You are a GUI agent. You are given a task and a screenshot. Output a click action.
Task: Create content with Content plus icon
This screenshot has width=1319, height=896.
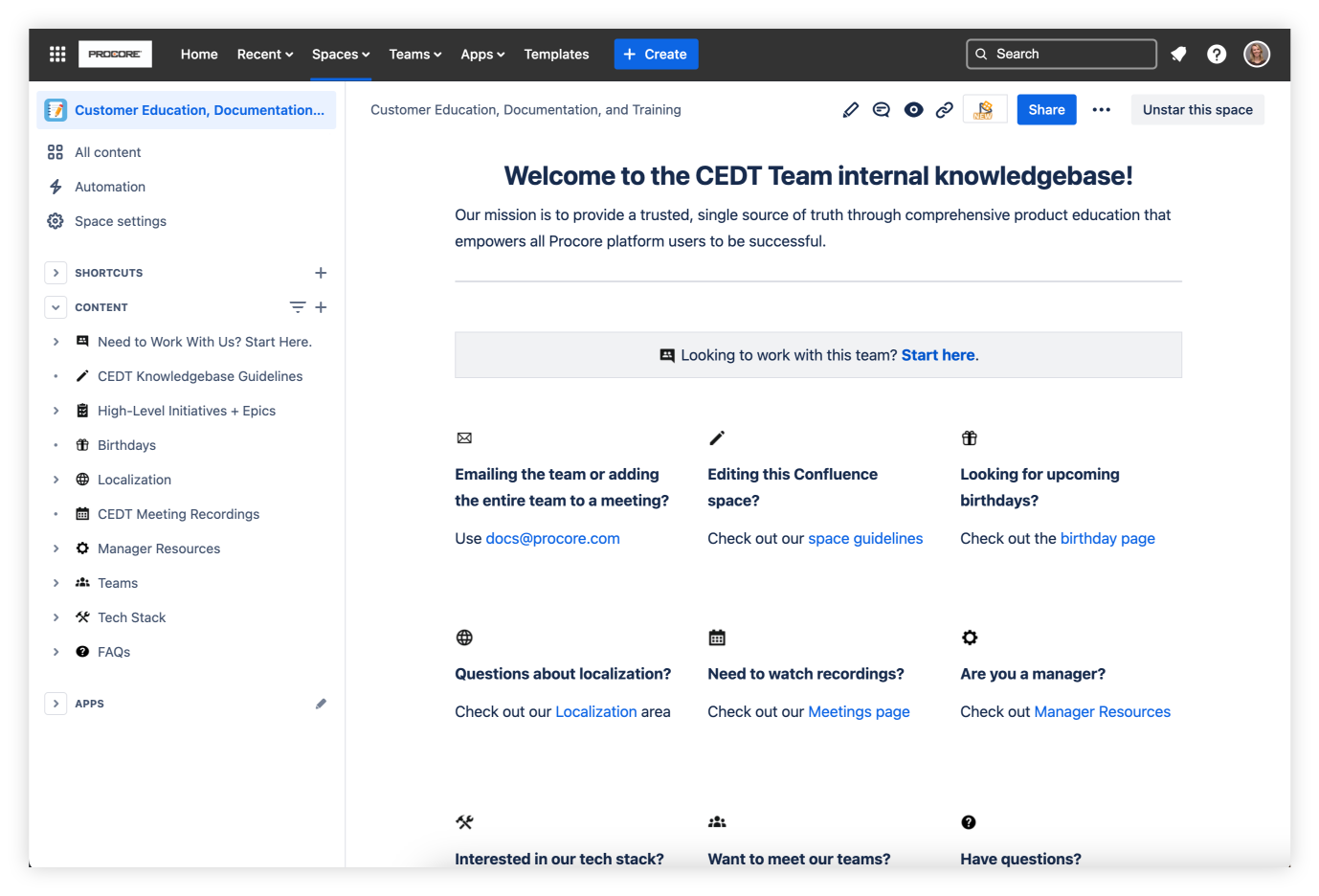pos(321,307)
